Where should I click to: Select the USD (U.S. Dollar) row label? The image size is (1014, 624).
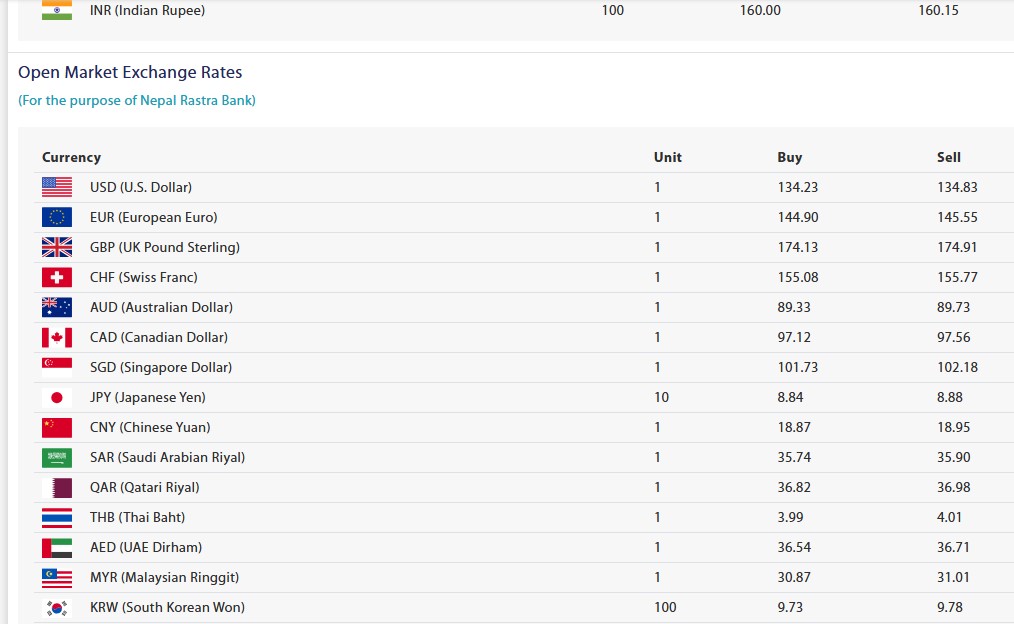click(x=141, y=187)
